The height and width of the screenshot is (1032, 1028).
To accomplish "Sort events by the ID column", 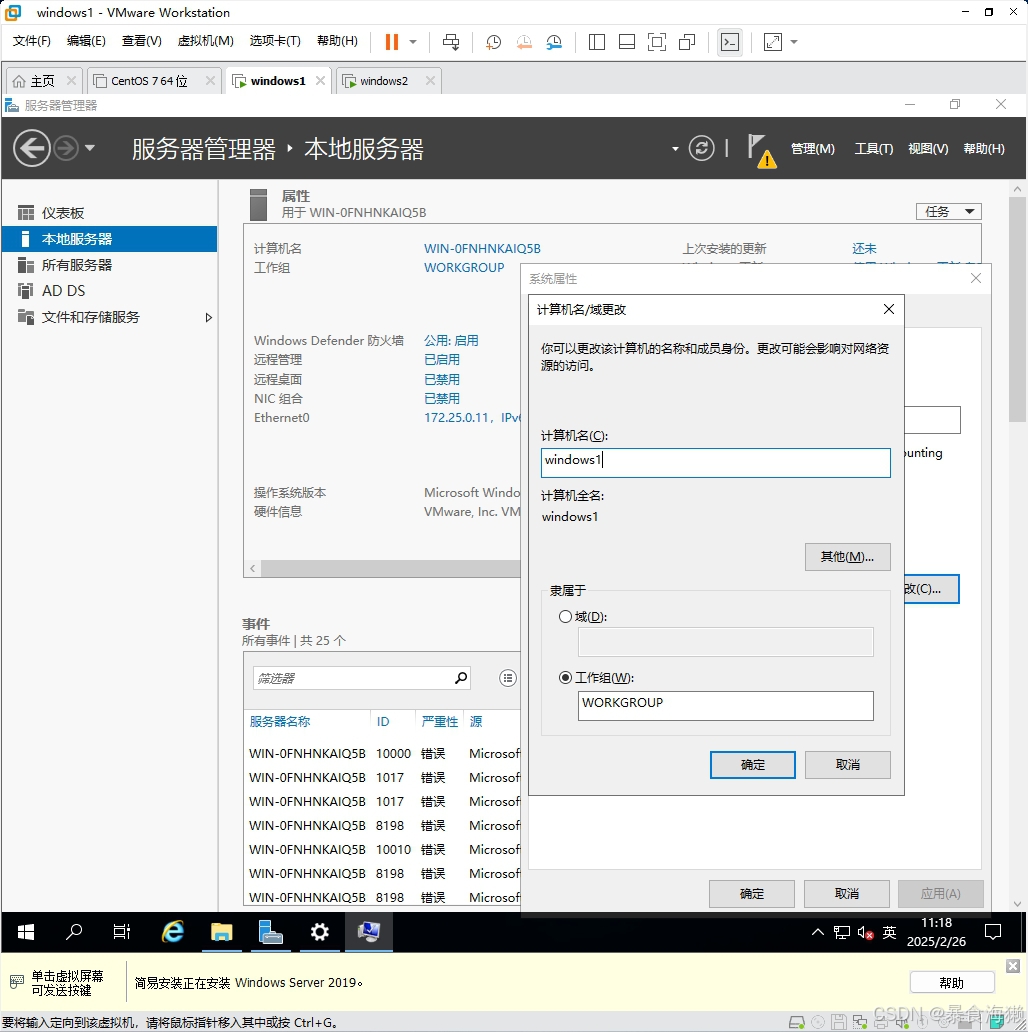I will coord(383,722).
